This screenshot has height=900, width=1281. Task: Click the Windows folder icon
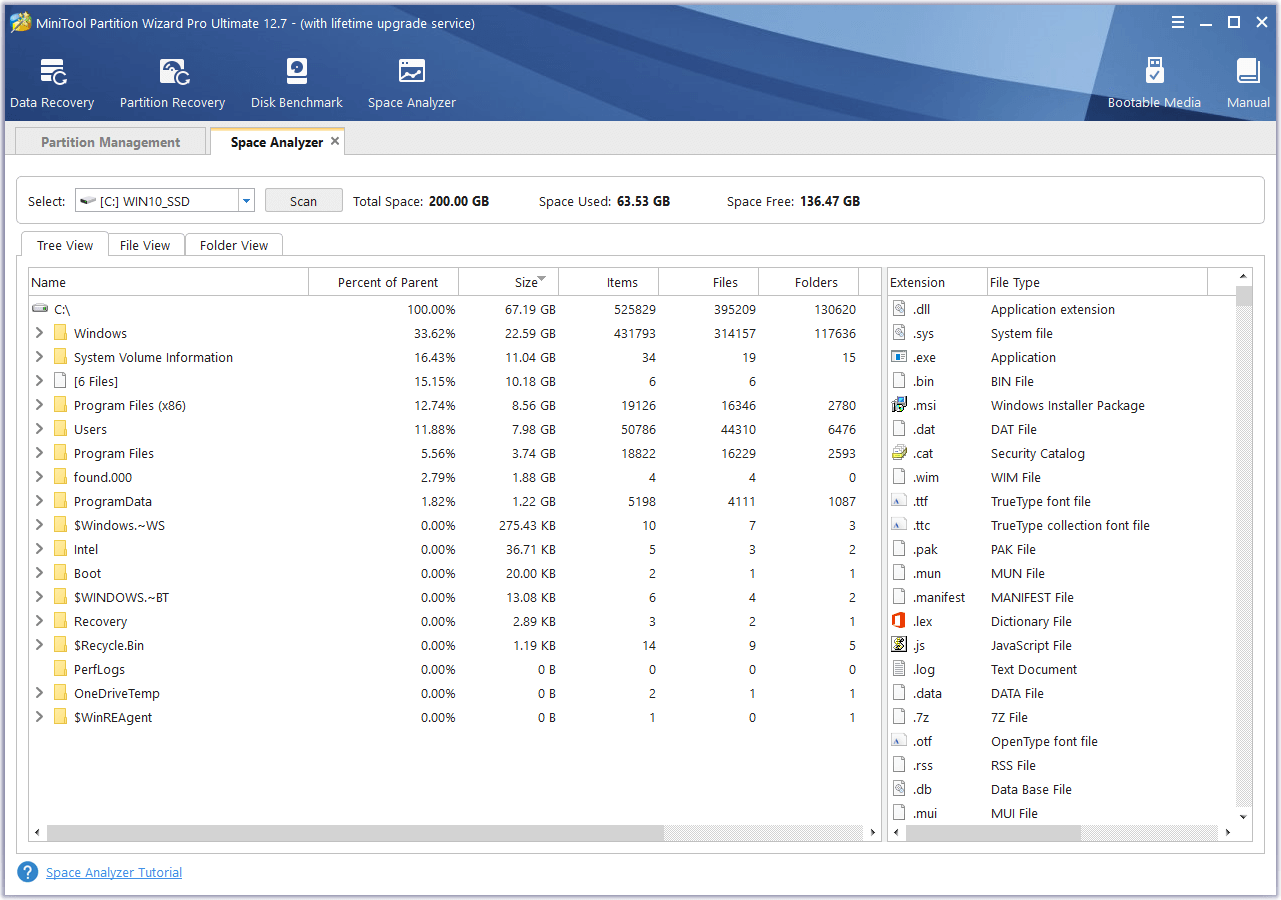tap(60, 333)
